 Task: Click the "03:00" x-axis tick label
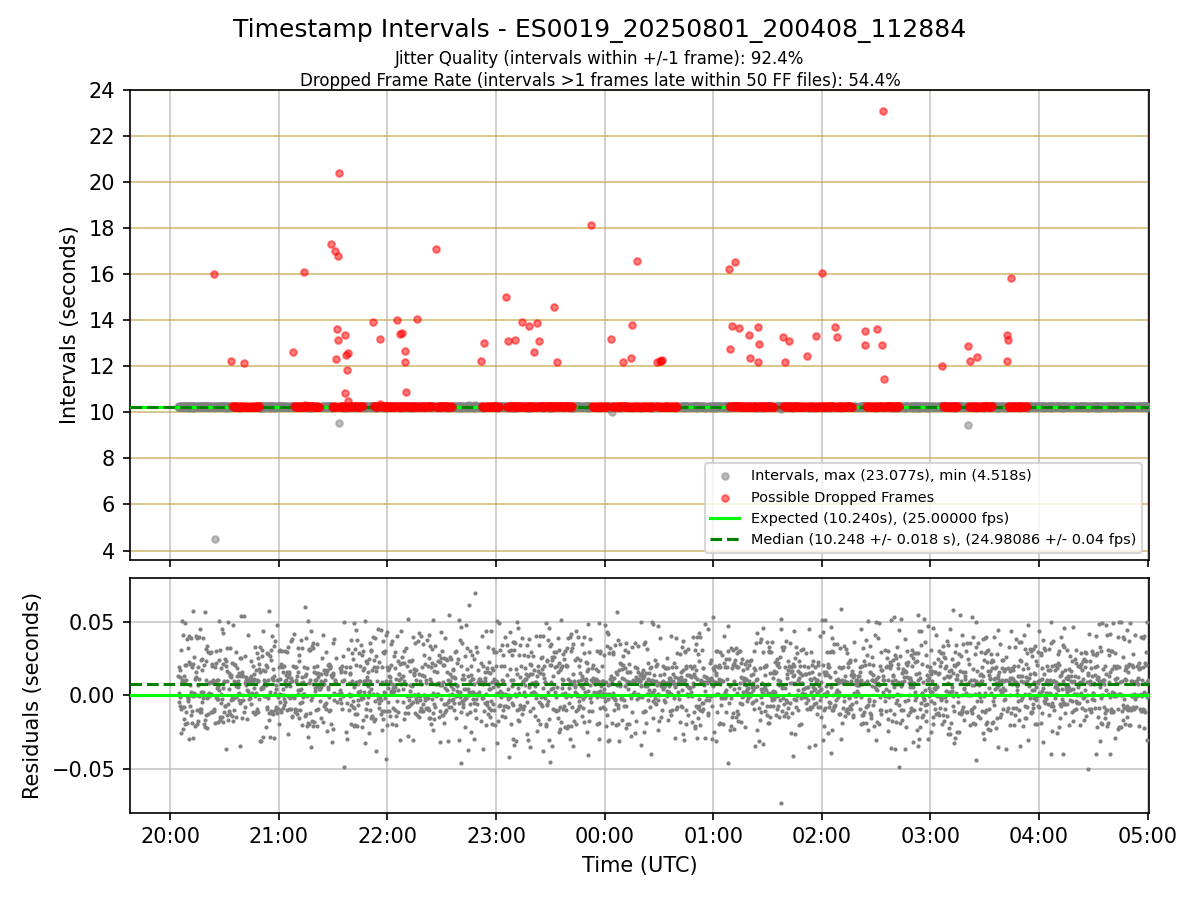931,834
